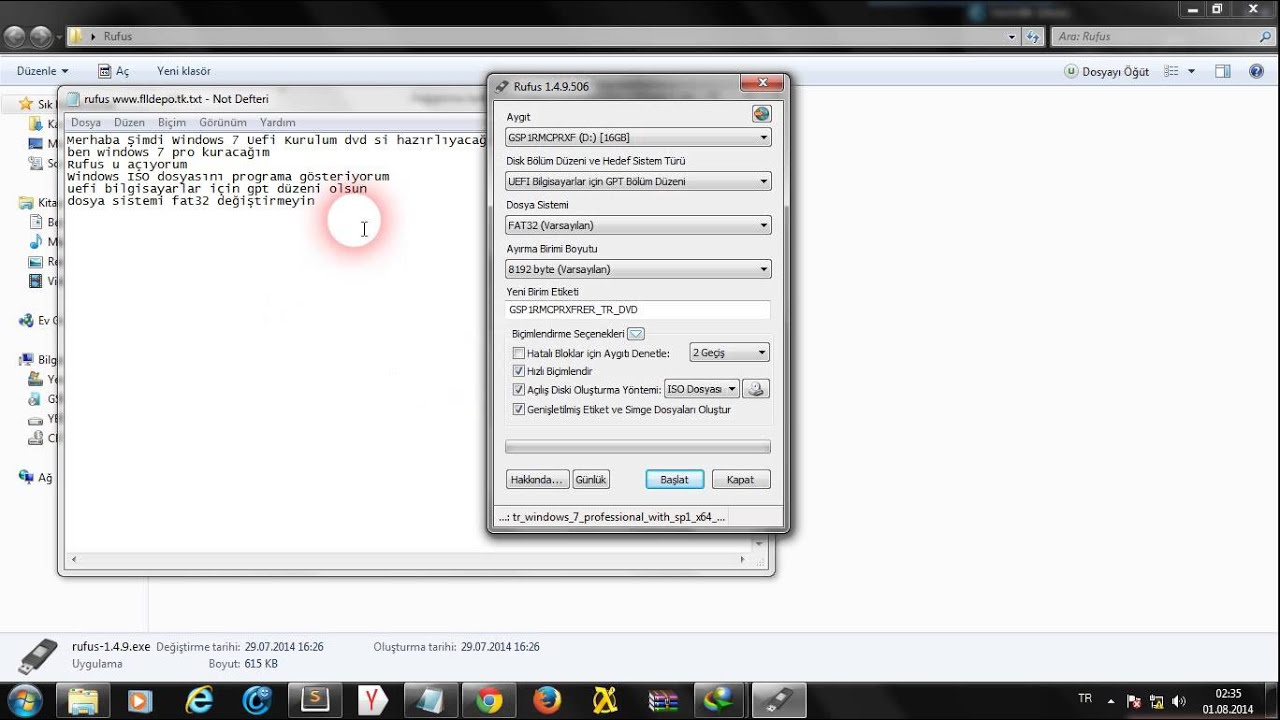1280x720 pixels.
Task: Click Günlük log button in Rufus
Action: 591,480
